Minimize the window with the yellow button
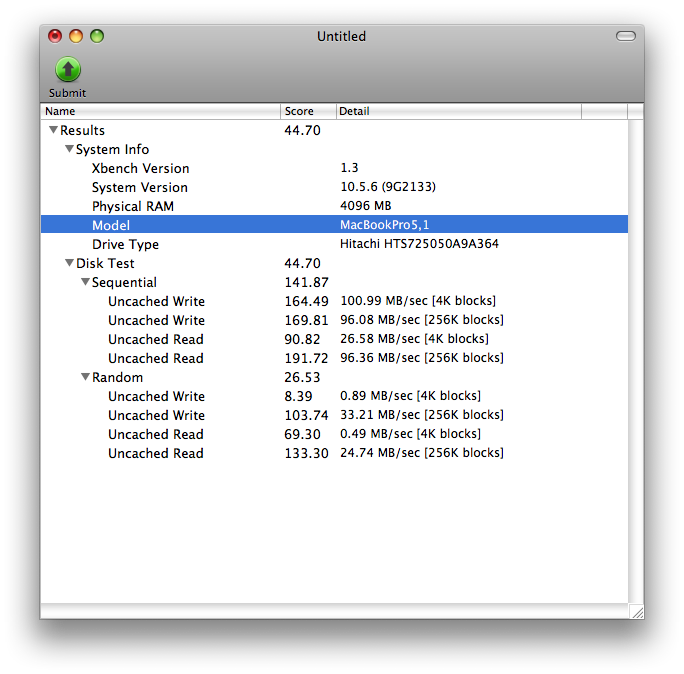This screenshot has height=674, width=684. pyautogui.click(x=76, y=36)
